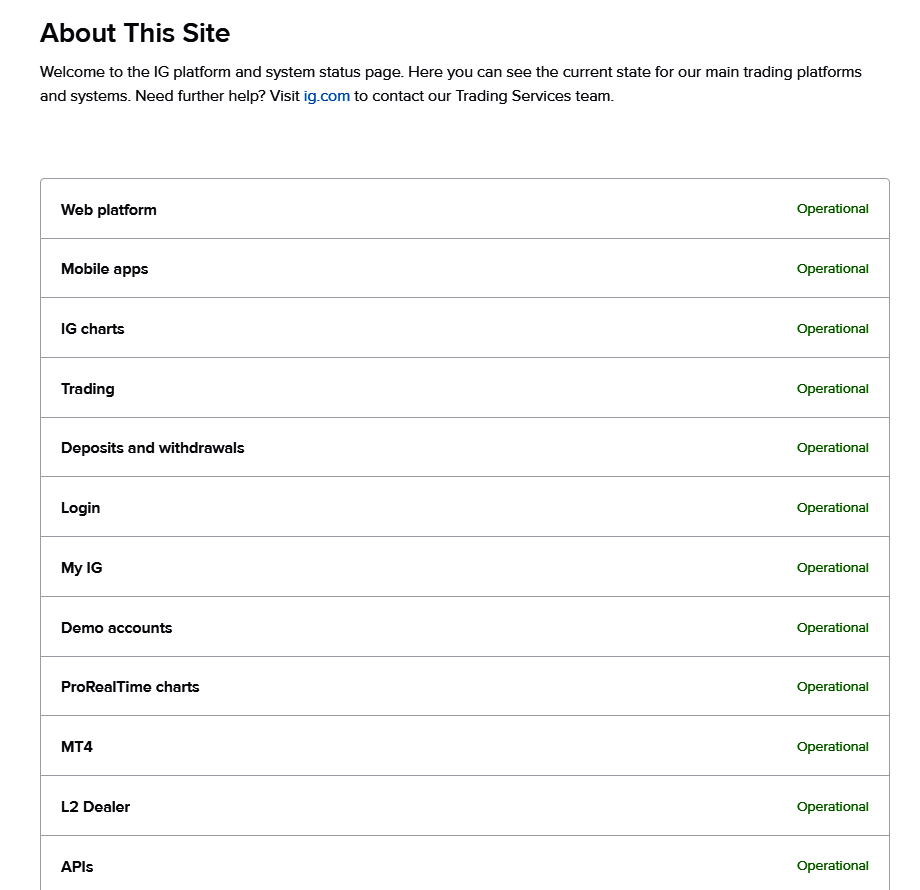Click Operational status for Web platform
The image size is (920, 890).
[832, 209]
